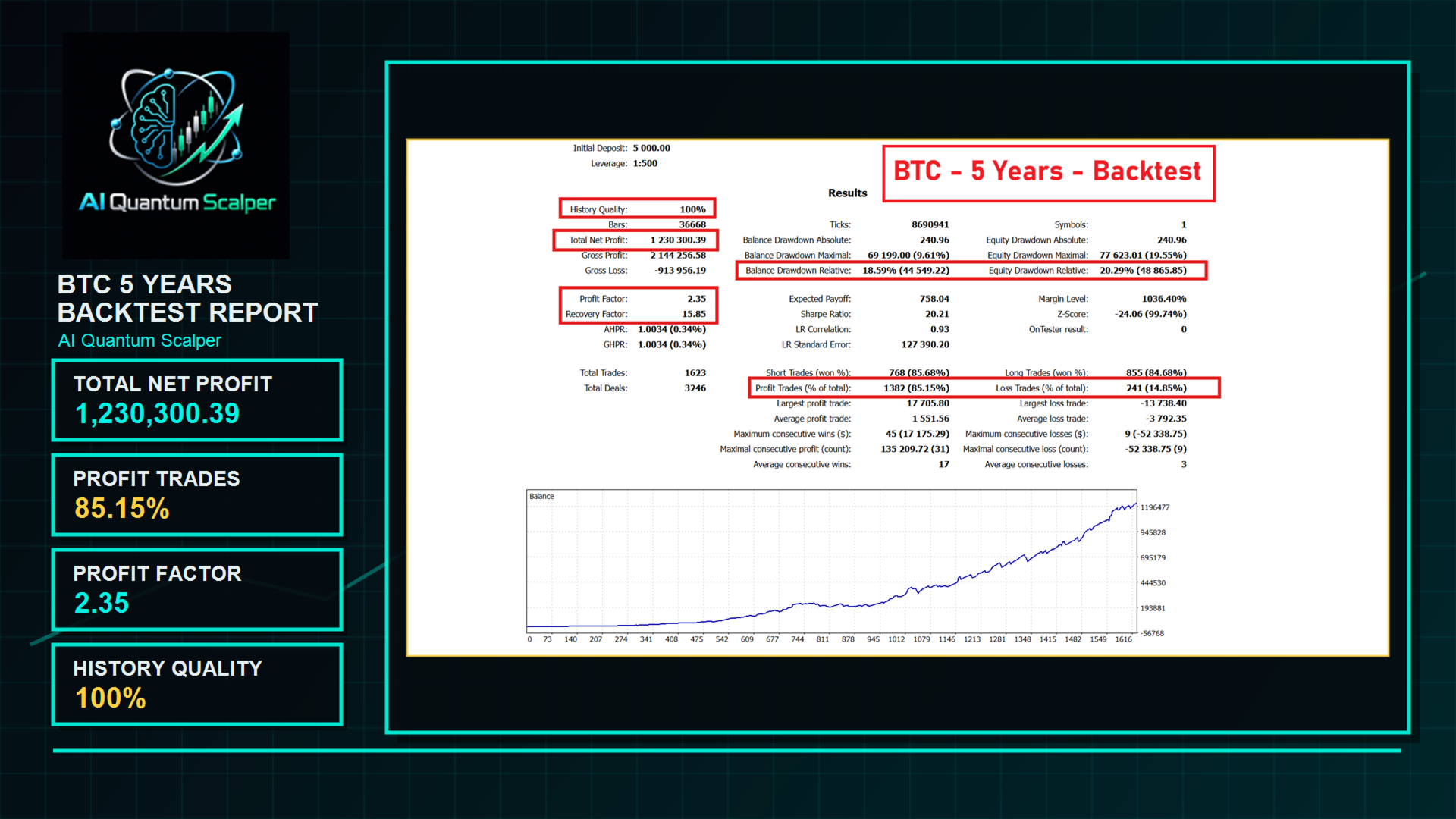Click the Sharpe Ratio 20.21 value
This screenshot has width=1456, height=819.
tap(937, 314)
